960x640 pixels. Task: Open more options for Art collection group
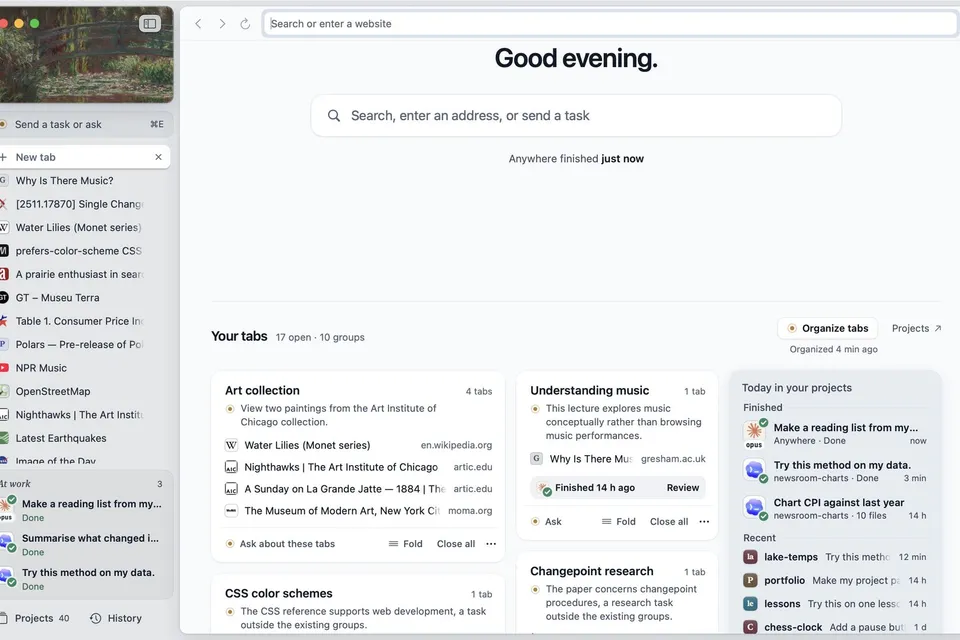tap(491, 544)
